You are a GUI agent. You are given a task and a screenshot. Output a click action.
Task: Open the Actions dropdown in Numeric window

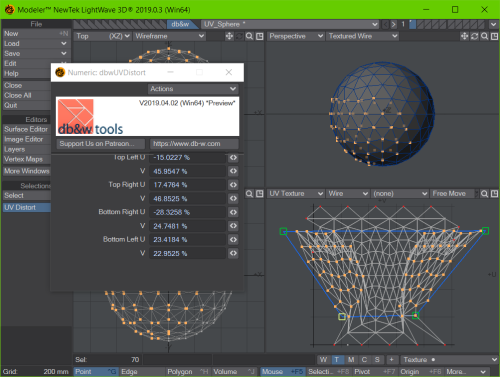pyautogui.click(x=193, y=89)
